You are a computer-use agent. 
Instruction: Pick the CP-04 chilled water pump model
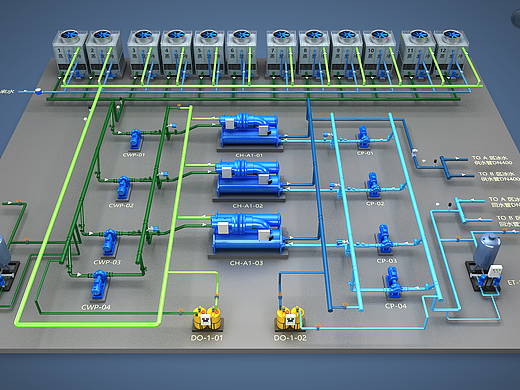(x=393, y=283)
